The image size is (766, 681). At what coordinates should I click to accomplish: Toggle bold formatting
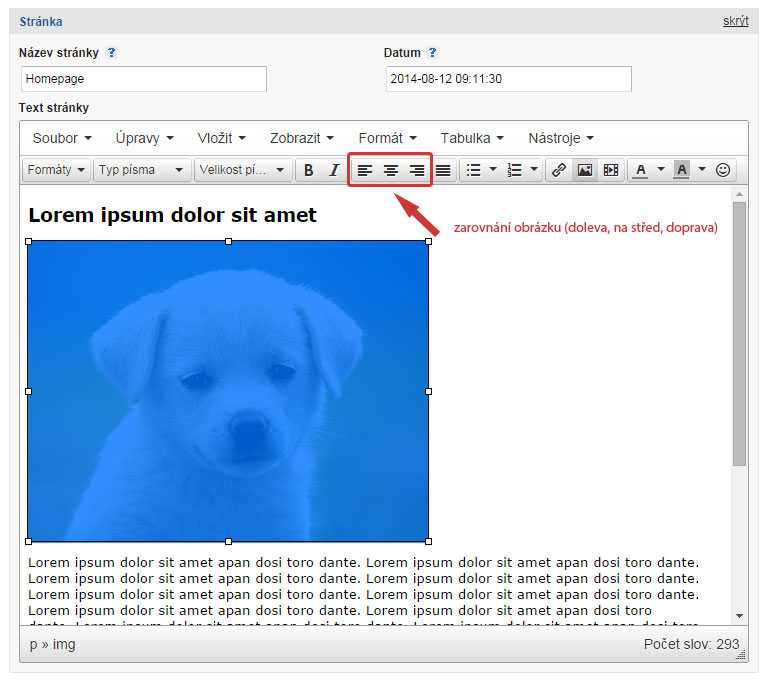309,170
